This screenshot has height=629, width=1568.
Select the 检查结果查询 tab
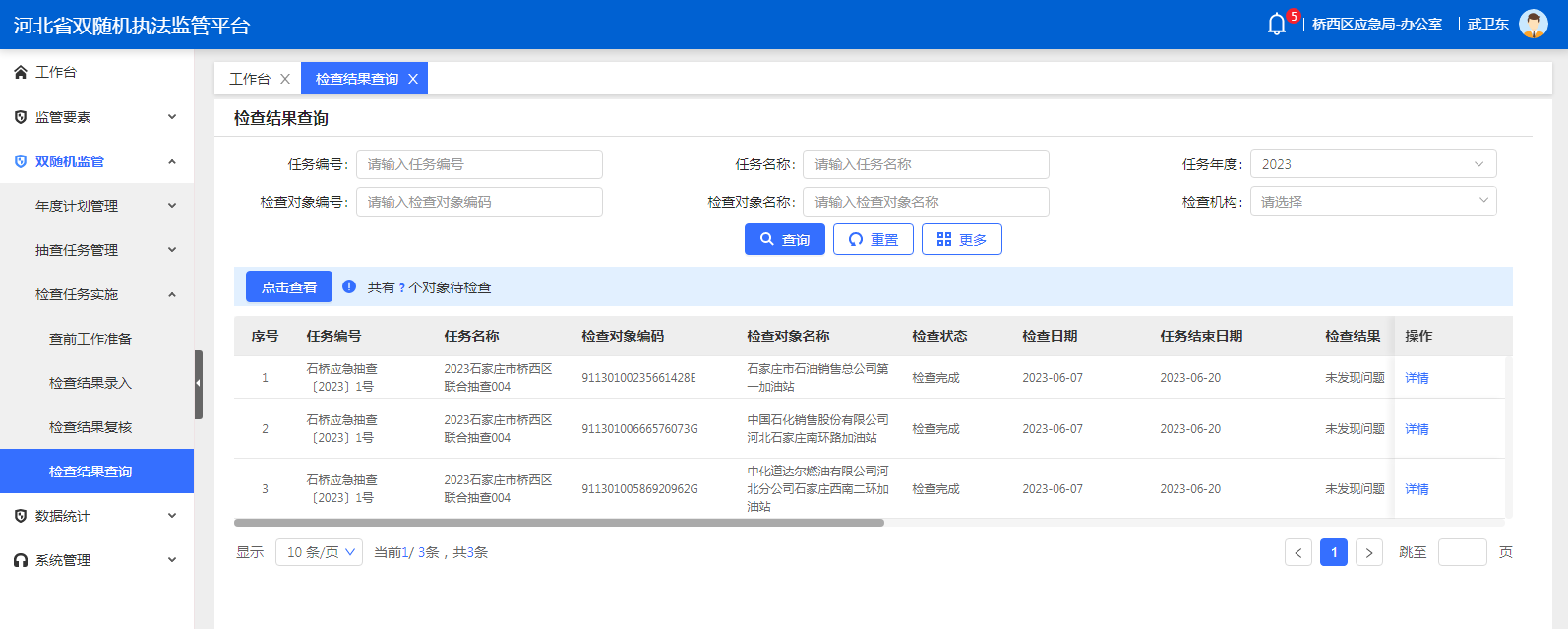pyautogui.click(x=357, y=79)
